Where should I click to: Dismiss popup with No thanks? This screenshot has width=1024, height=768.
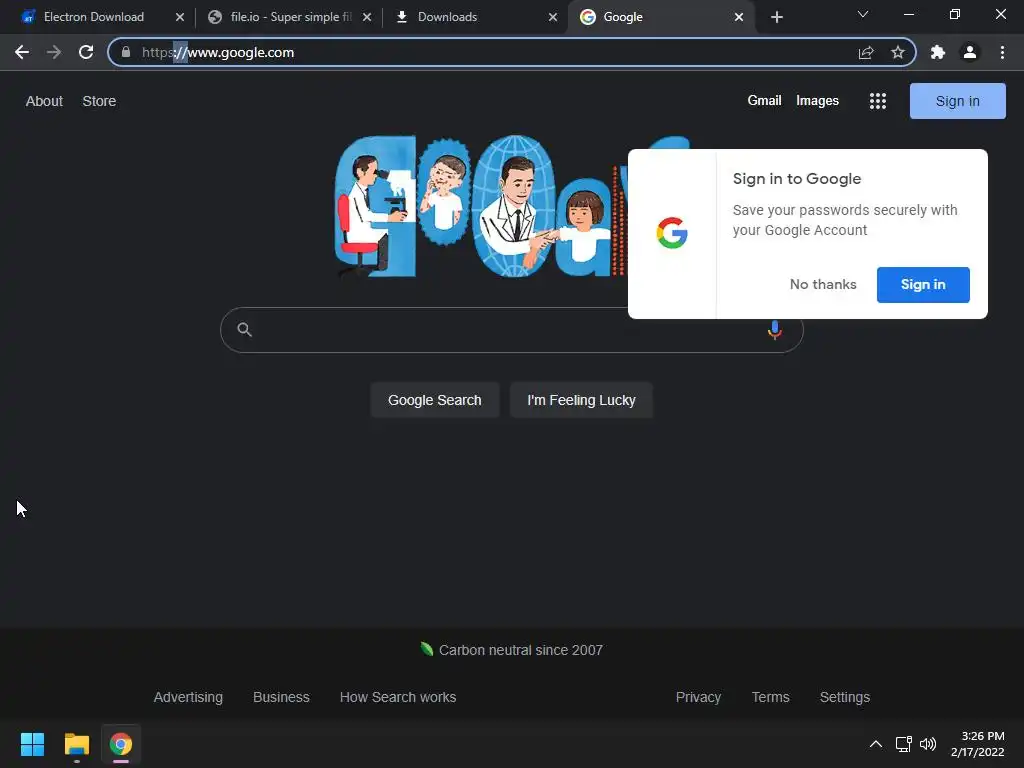[x=823, y=284]
